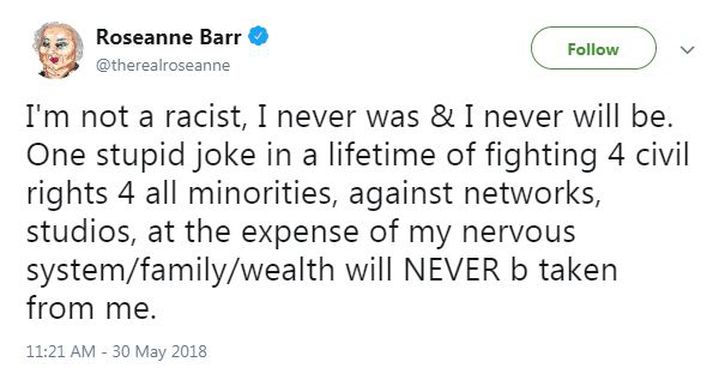The height and width of the screenshot is (374, 713).
Task: Click the word NEVER in the tweet
Action: coord(452,270)
